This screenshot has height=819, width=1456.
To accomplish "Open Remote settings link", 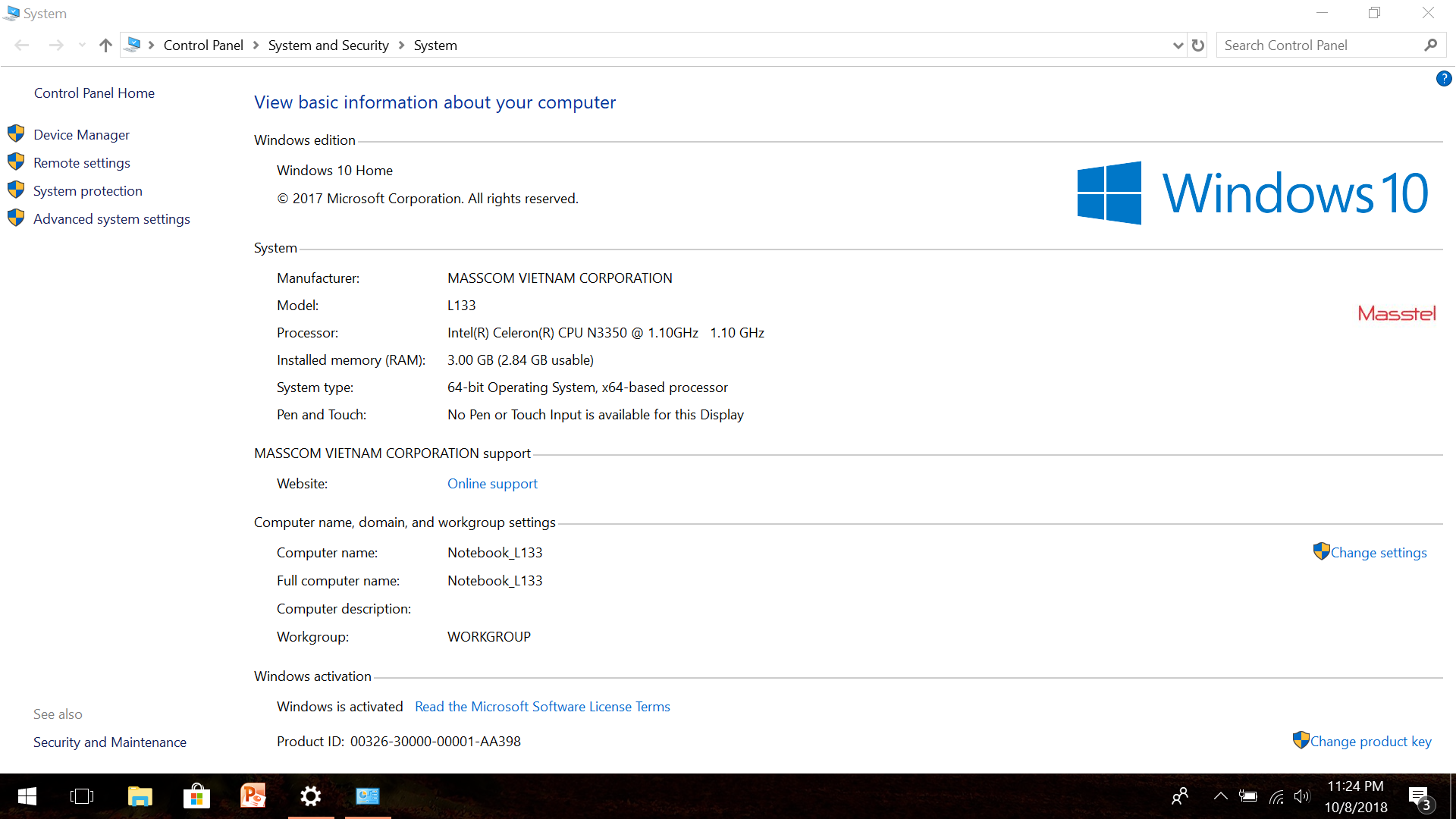I will click(81, 162).
